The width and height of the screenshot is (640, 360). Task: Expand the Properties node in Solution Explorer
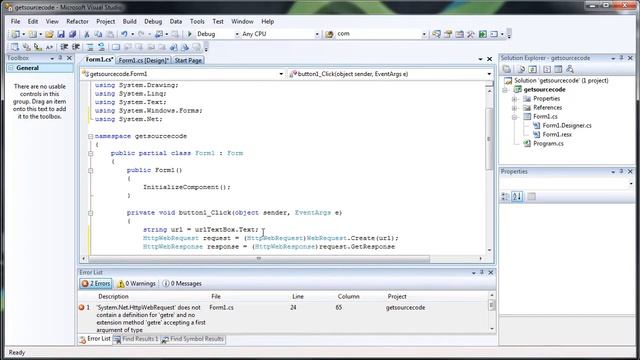[x=515, y=99]
